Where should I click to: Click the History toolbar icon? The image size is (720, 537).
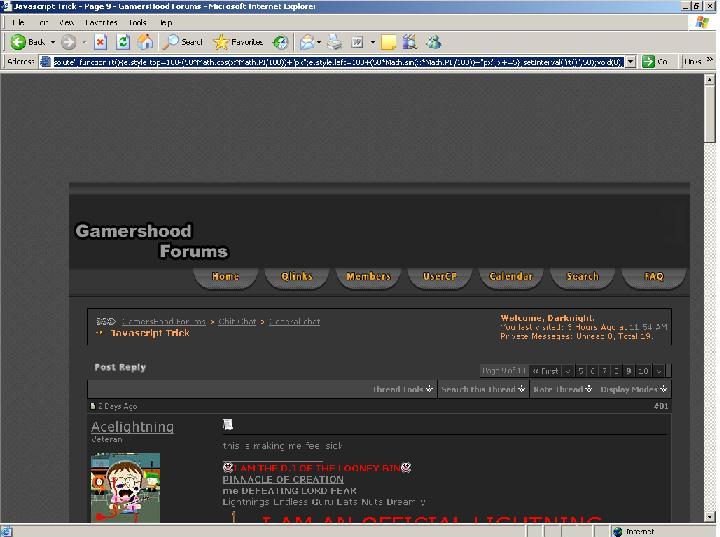pyautogui.click(x=281, y=42)
